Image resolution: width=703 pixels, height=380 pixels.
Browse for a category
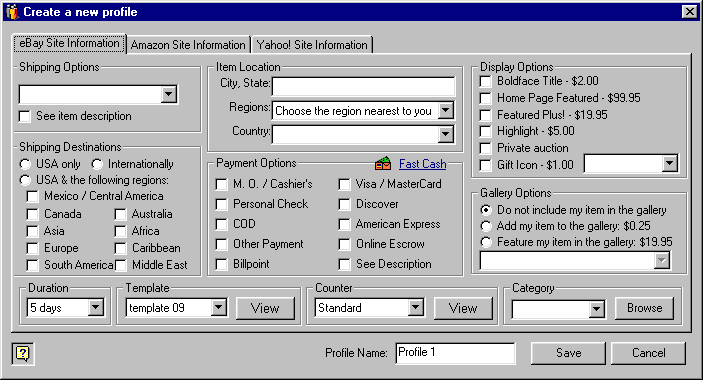pos(644,308)
